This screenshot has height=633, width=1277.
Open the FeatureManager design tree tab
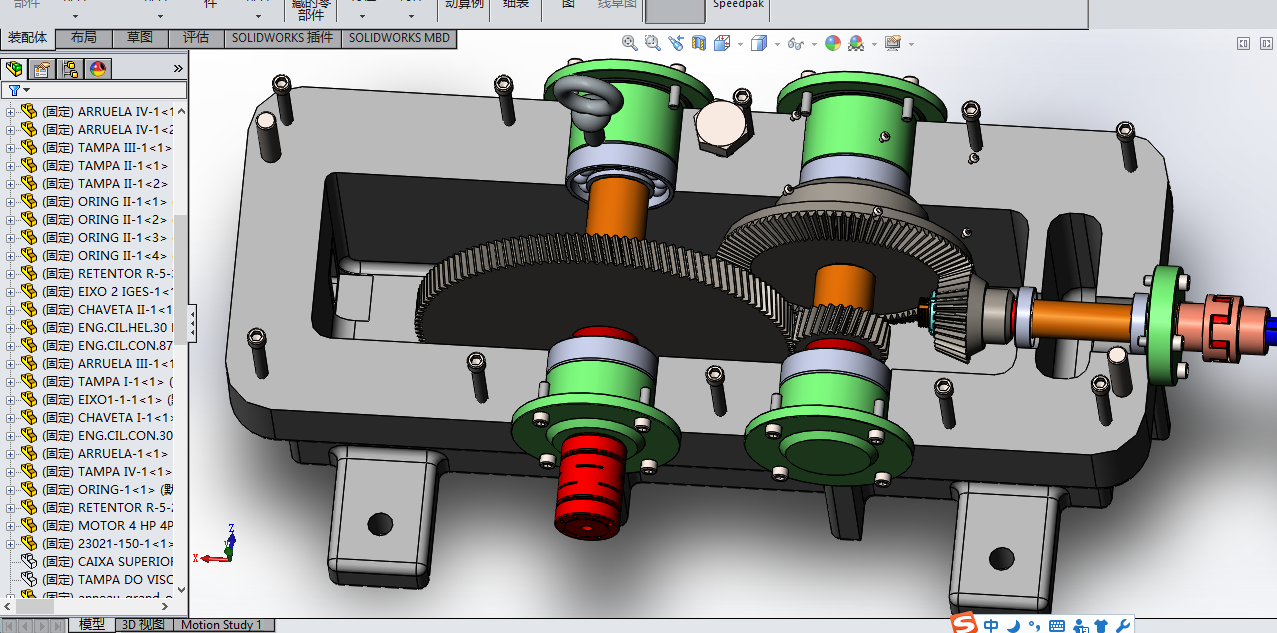pos(14,69)
